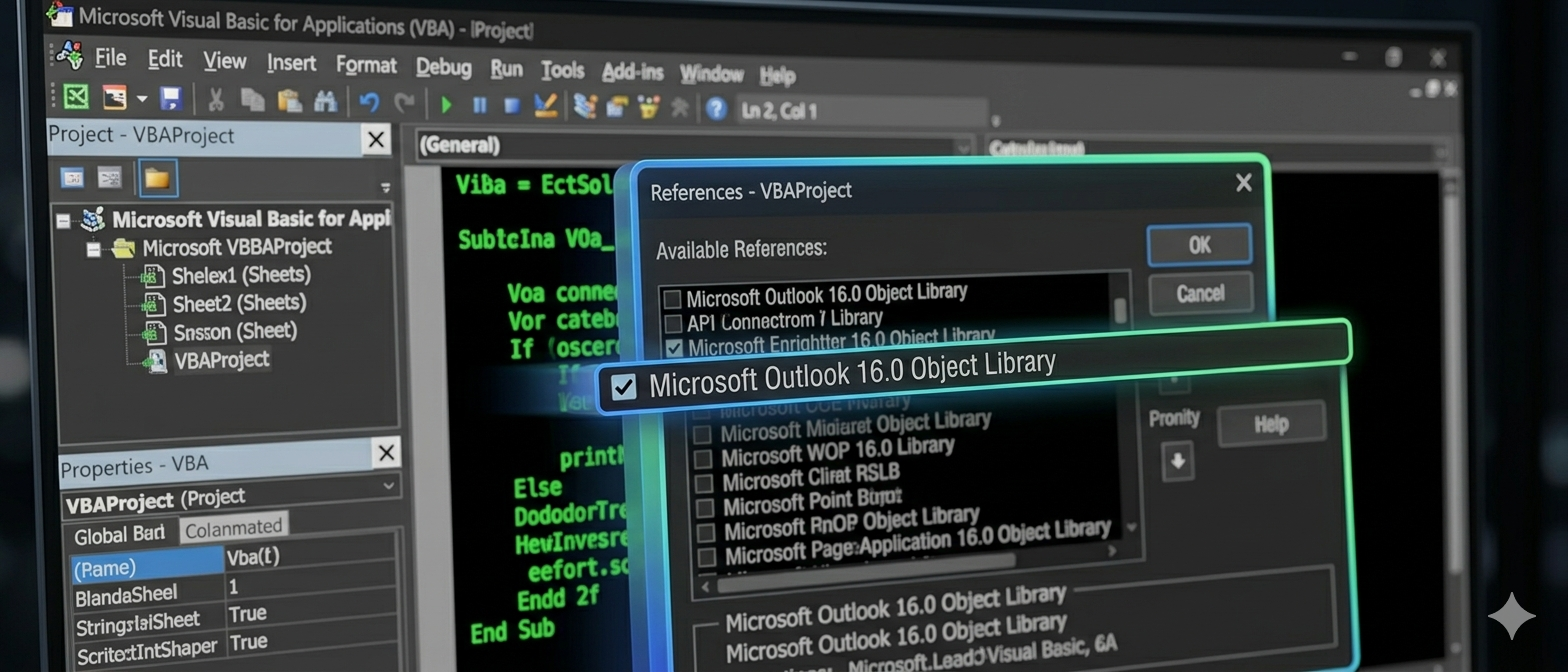Tick Microsoft Miaiaret Object Library checkbox
This screenshot has height=672, width=1568.
pos(702,434)
